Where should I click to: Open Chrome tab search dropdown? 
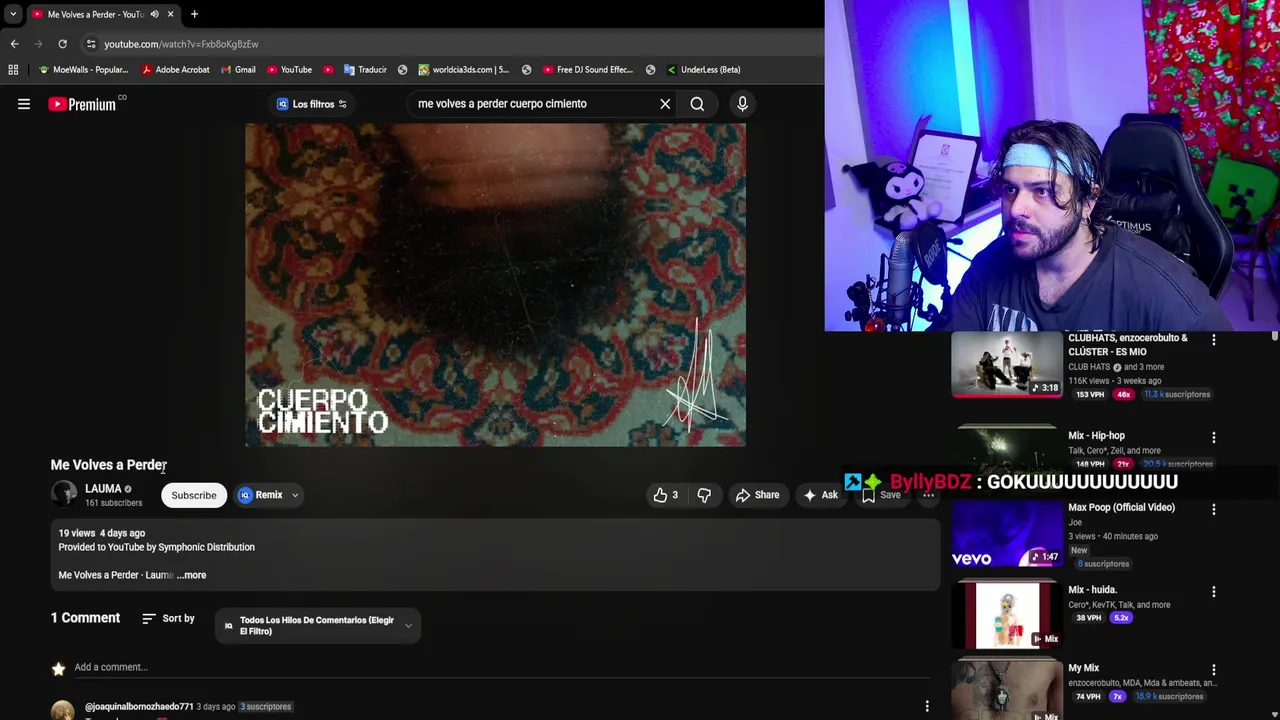12,14
